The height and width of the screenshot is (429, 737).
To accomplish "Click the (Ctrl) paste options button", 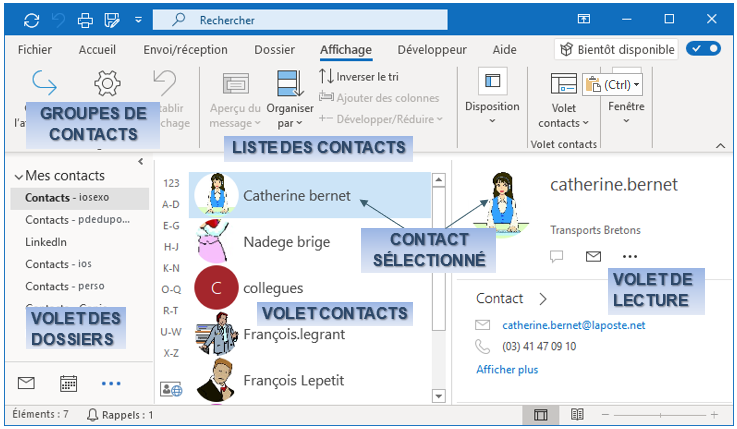I will 612,85.
